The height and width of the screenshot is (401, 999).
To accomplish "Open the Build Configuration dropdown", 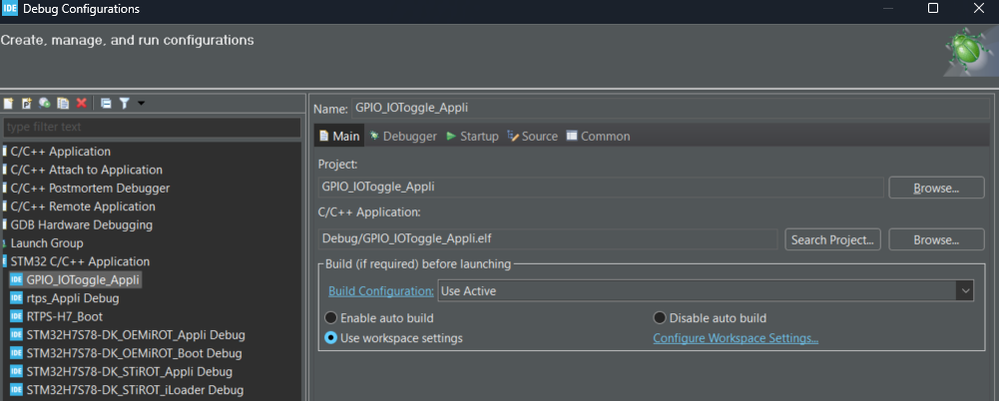I will (x=705, y=291).
